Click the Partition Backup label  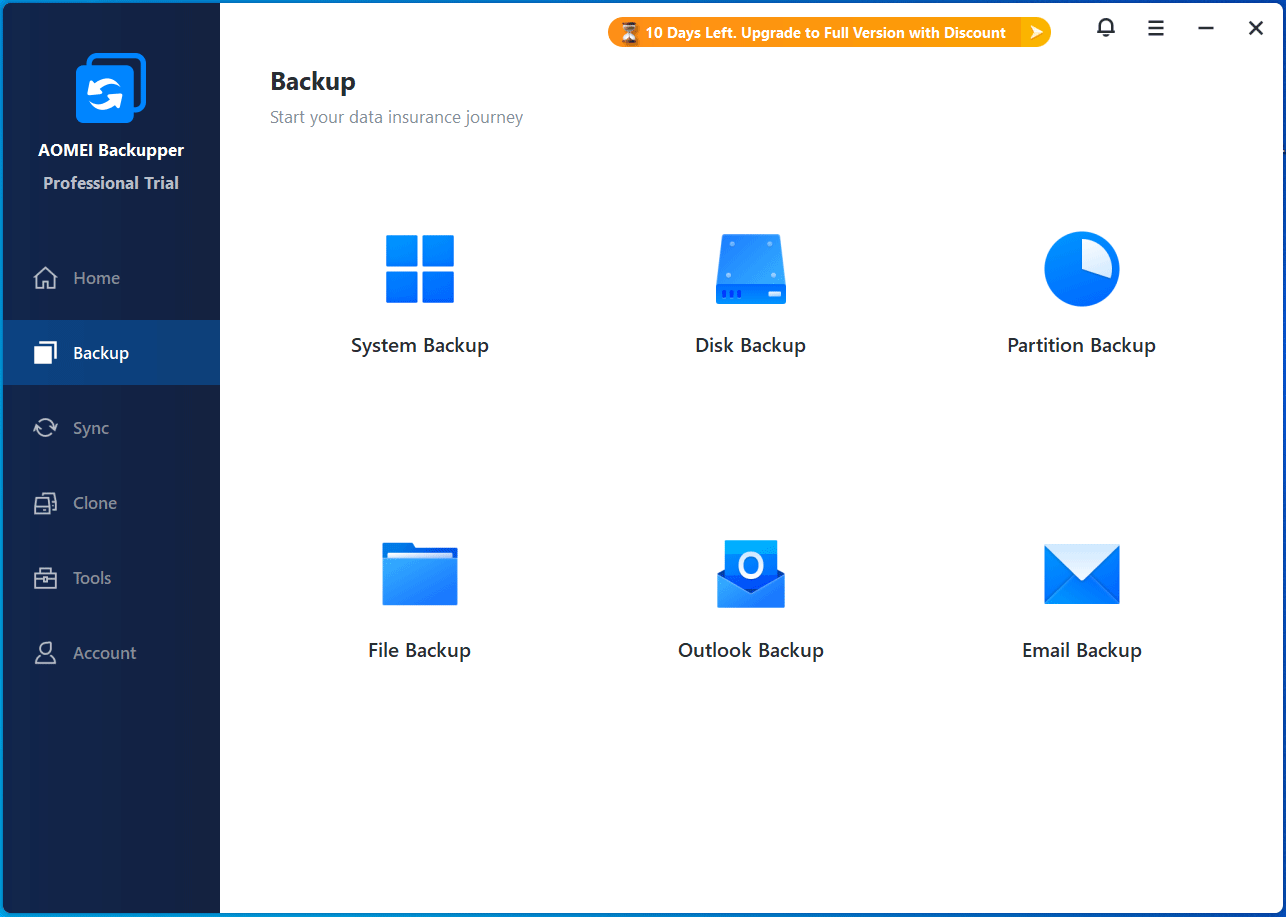point(1082,346)
